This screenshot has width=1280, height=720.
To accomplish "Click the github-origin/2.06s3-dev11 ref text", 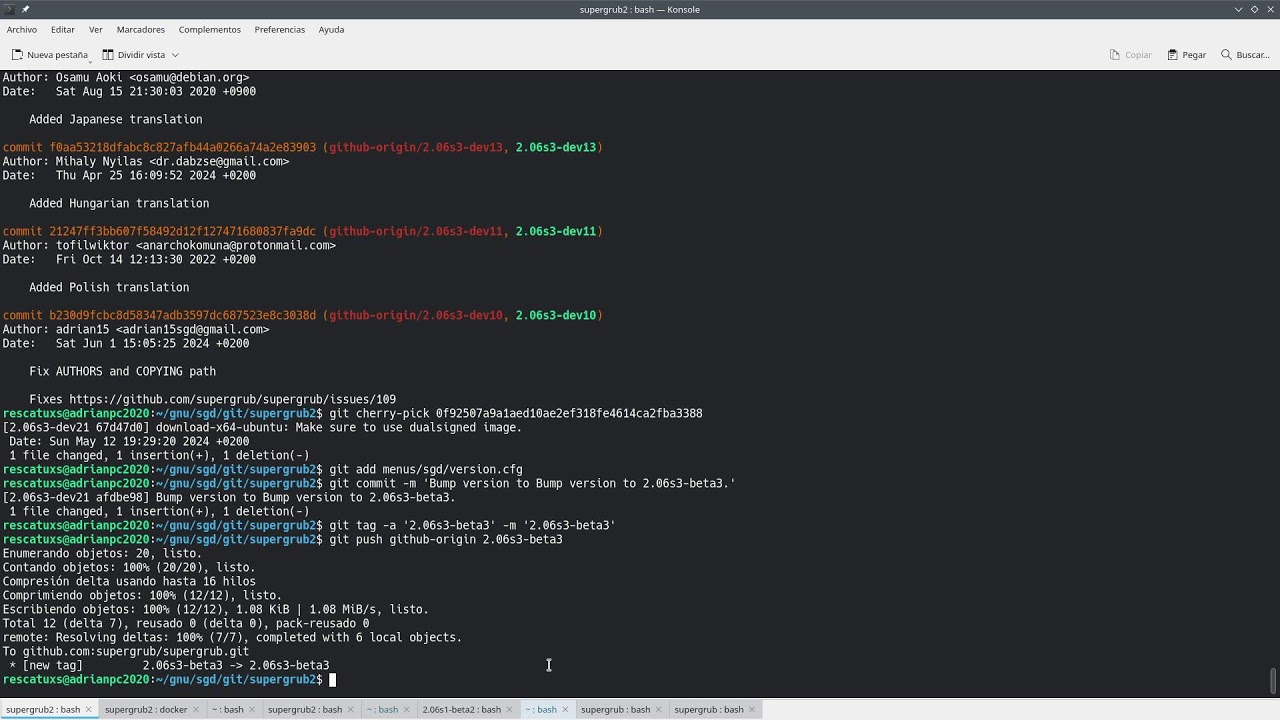I will 416,231.
